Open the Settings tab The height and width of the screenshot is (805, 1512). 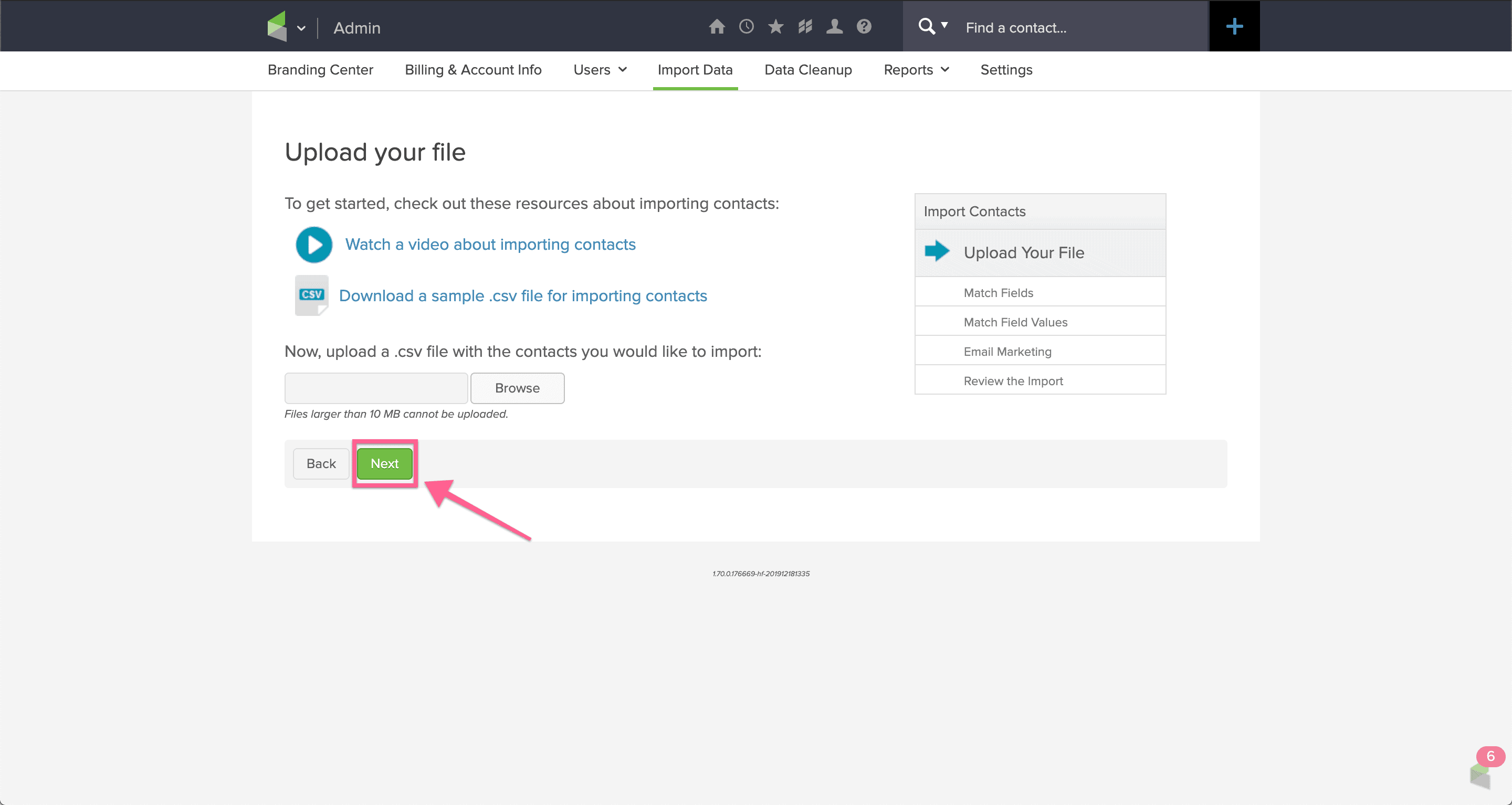(x=1006, y=70)
